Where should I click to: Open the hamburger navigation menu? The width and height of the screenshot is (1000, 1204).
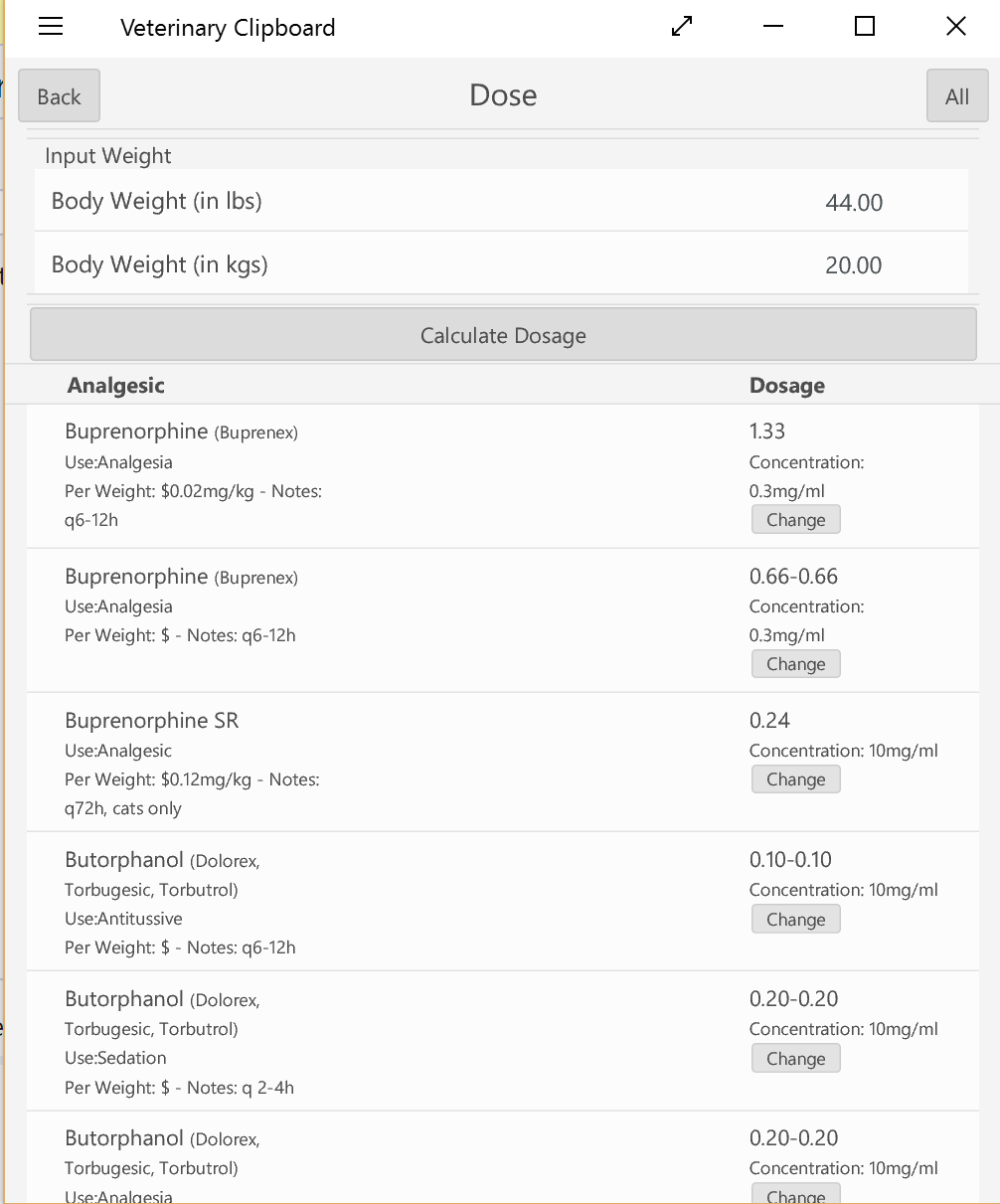(51, 27)
